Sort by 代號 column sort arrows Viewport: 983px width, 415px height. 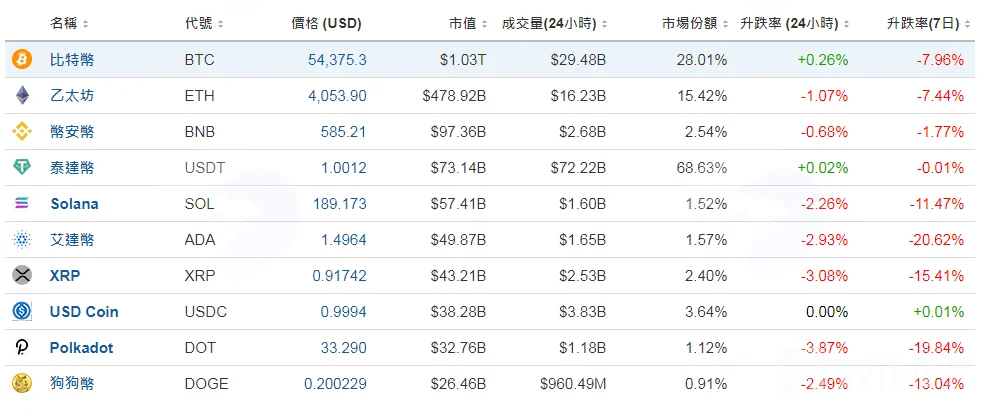pyautogui.click(x=220, y=24)
